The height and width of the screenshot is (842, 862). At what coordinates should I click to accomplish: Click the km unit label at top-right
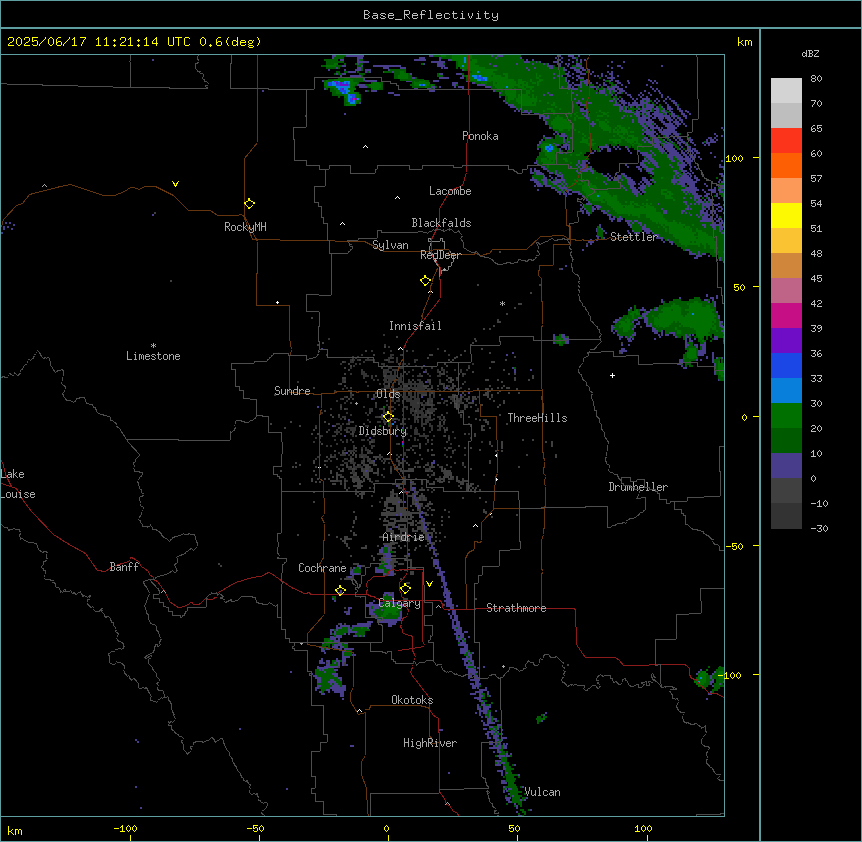click(744, 42)
